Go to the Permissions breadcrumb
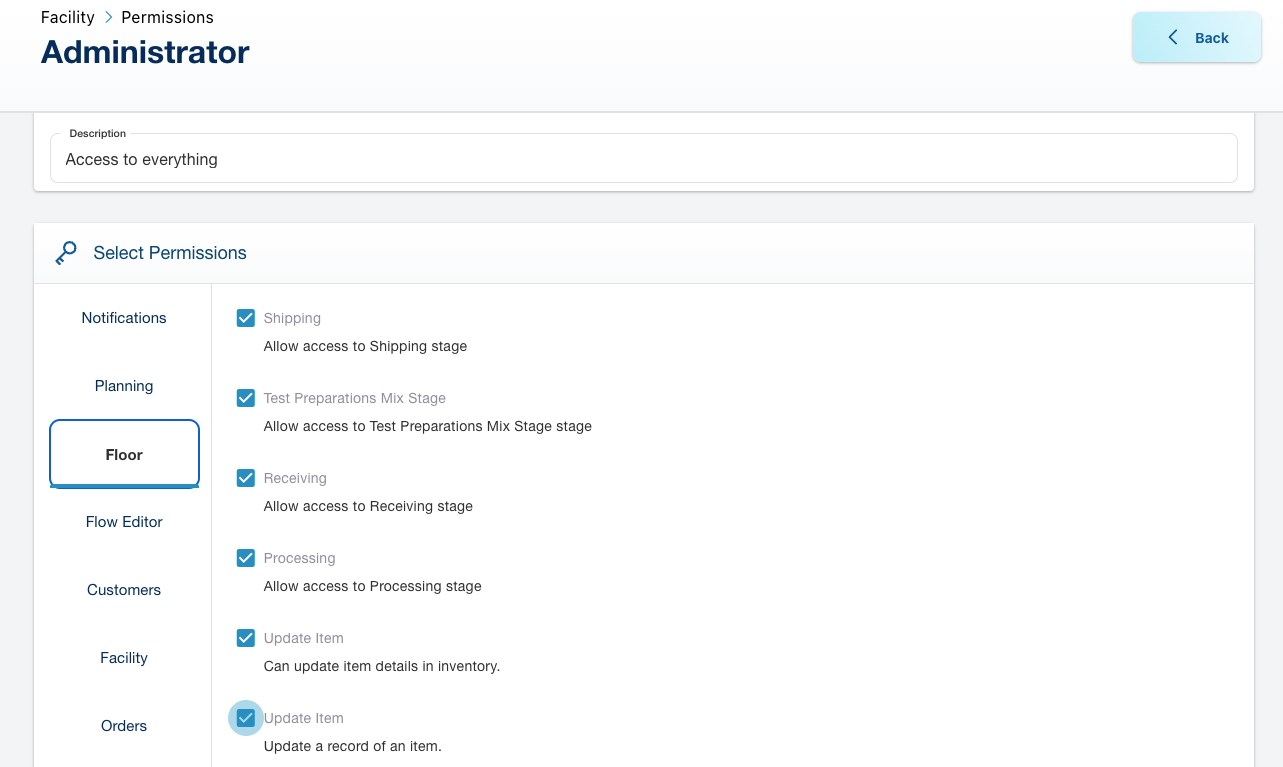Screen dimensions: 1283x767 (x=167, y=17)
